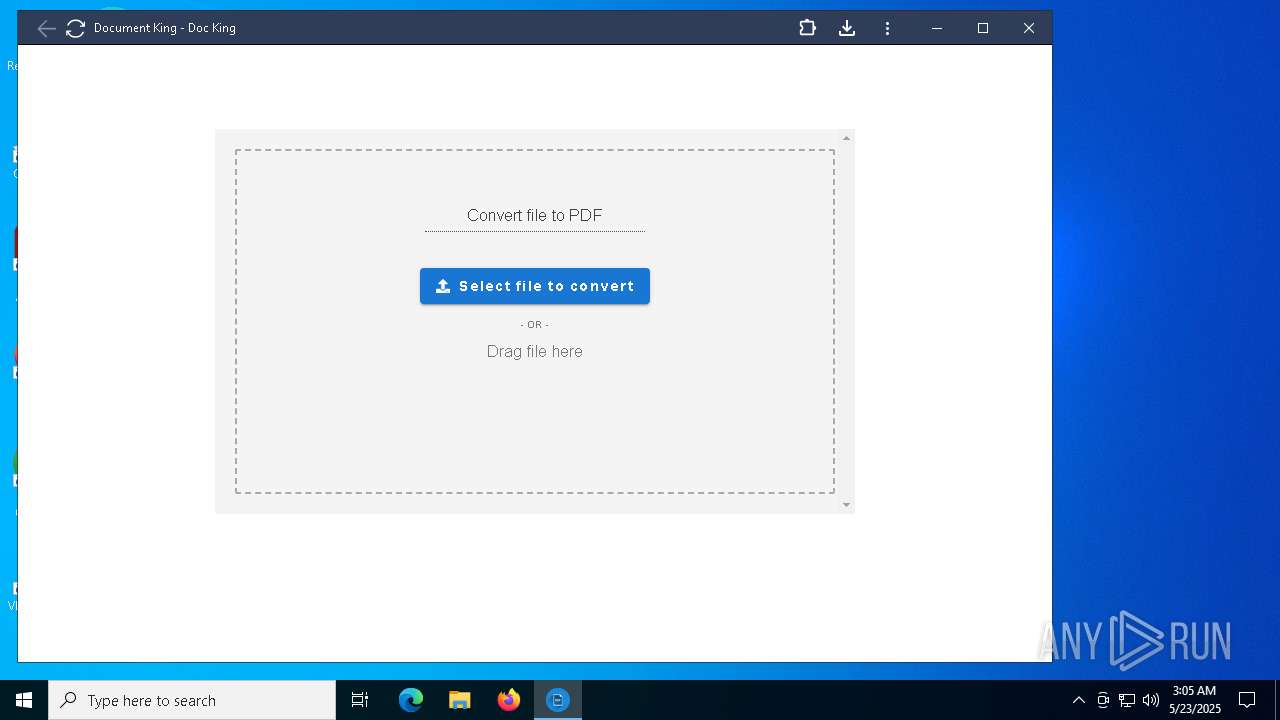Open the taskbar clock and date
The image size is (1280, 720).
point(1195,700)
